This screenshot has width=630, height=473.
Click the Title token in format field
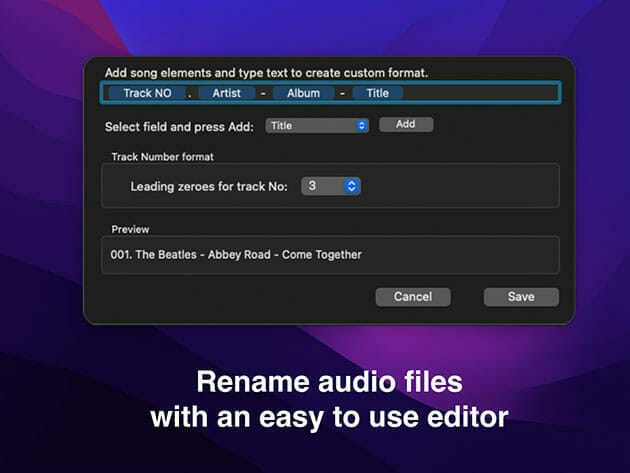tap(377, 93)
